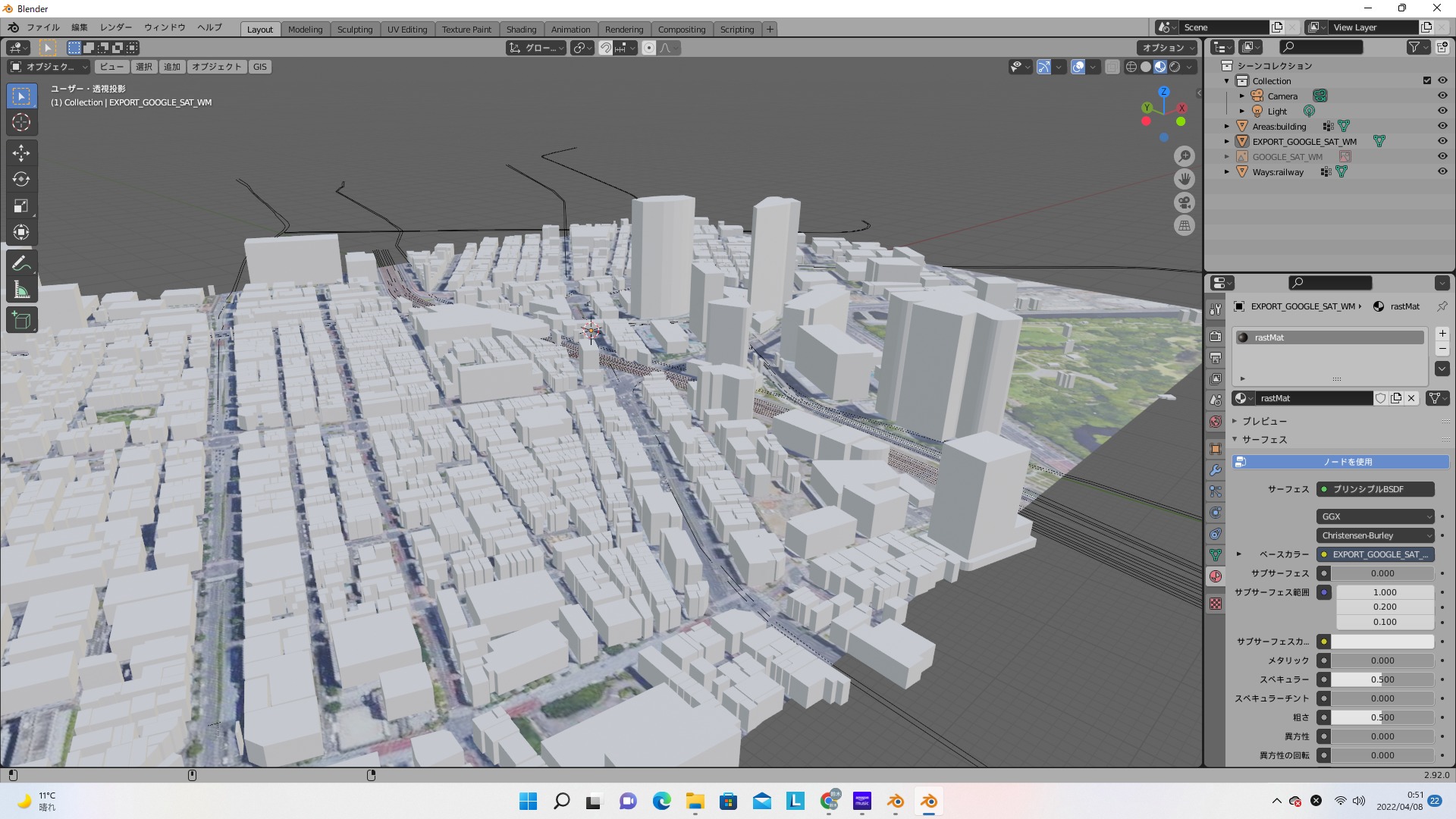1456x819 pixels.
Task: Hide the Ways:railway object in outliner
Action: 1442,171
